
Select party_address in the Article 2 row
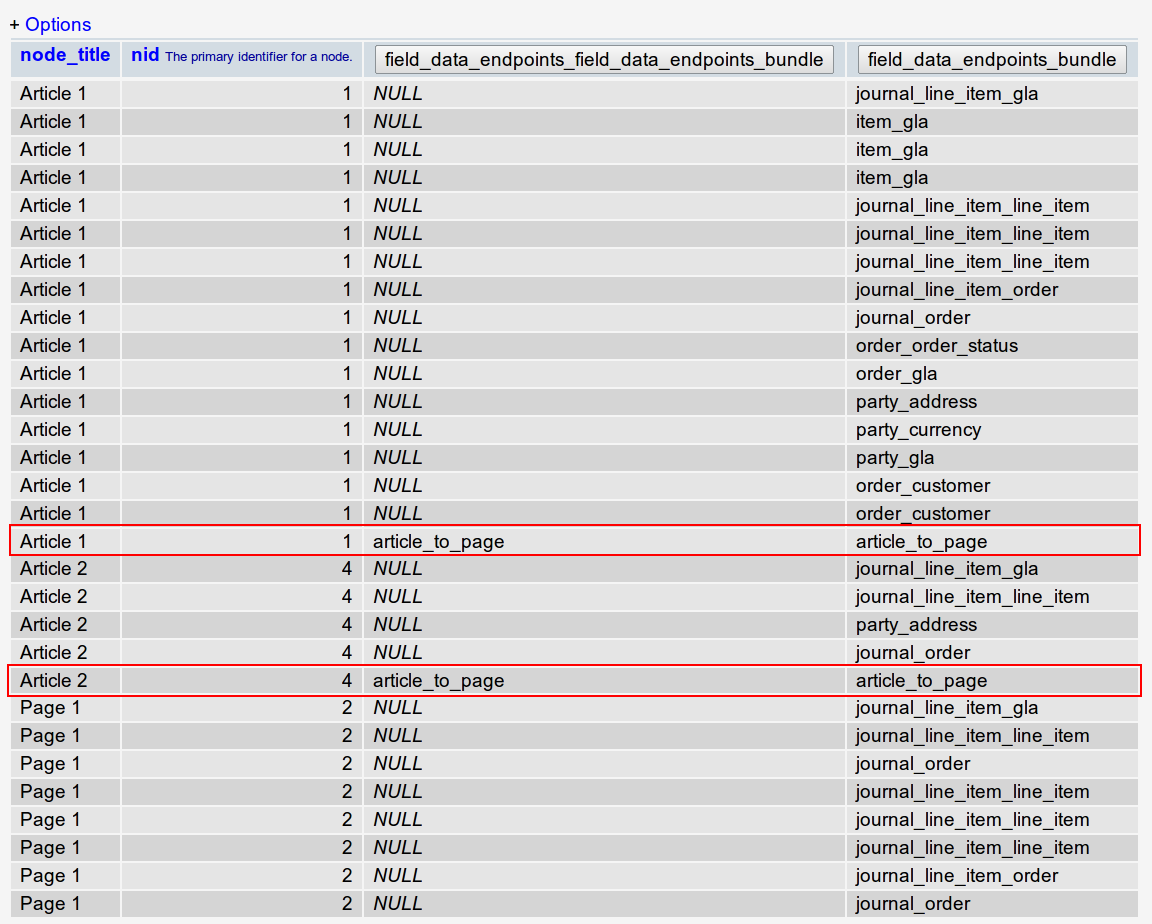[916, 624]
